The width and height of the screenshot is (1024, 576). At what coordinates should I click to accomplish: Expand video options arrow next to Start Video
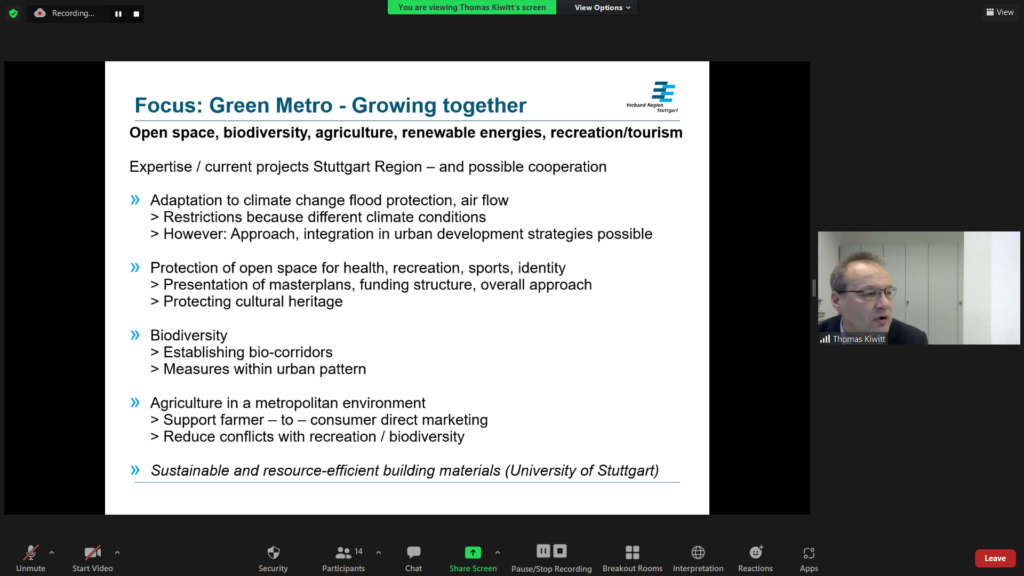117,552
